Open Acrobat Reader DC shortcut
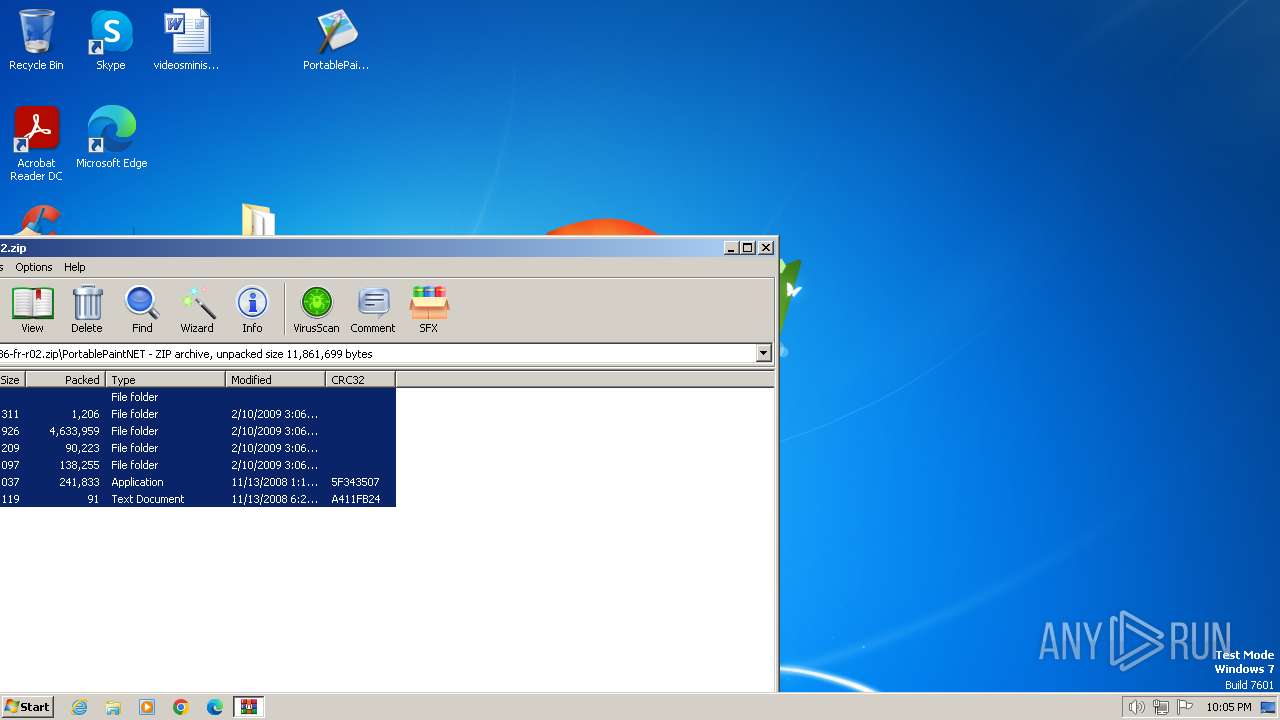The height and width of the screenshot is (720, 1280). (36, 144)
